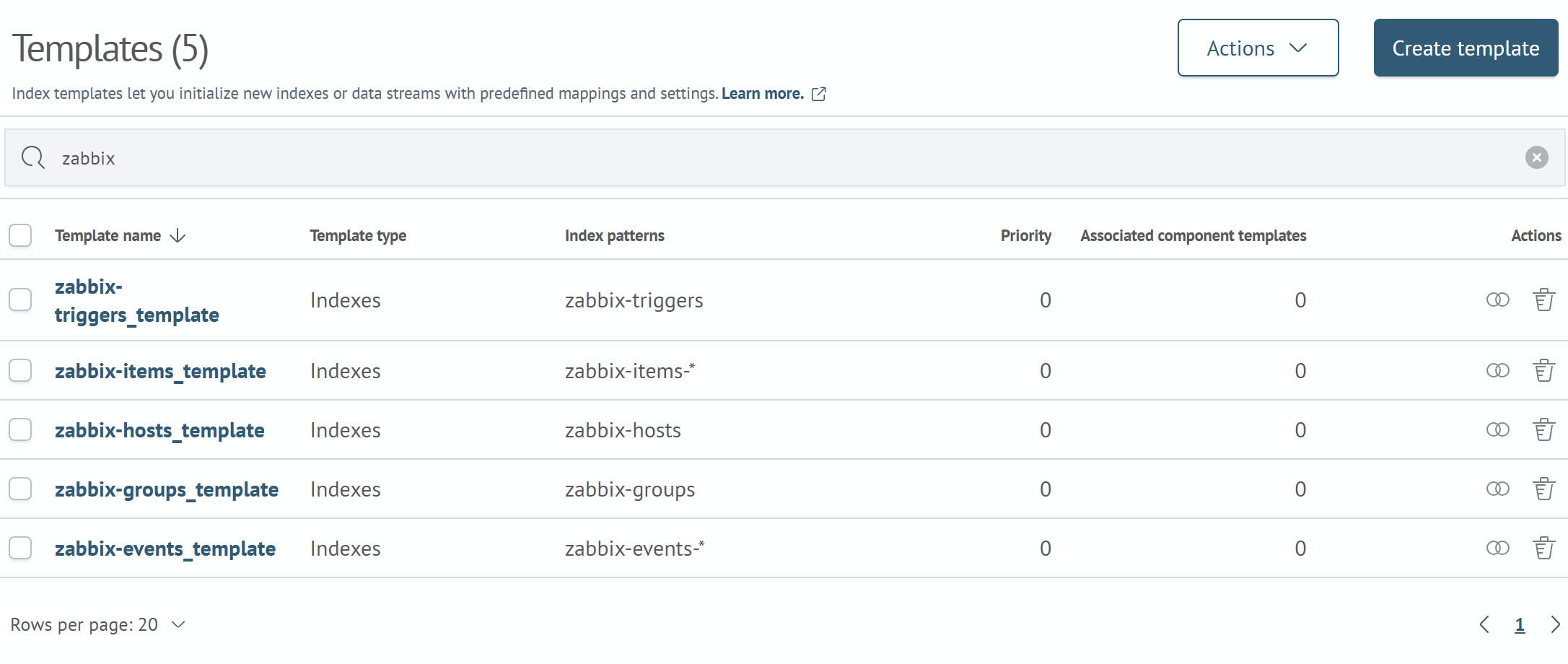Screen dimensions: 1568x664
Task: Clone the zabbix-hosts_template
Action: pyautogui.click(x=1497, y=429)
